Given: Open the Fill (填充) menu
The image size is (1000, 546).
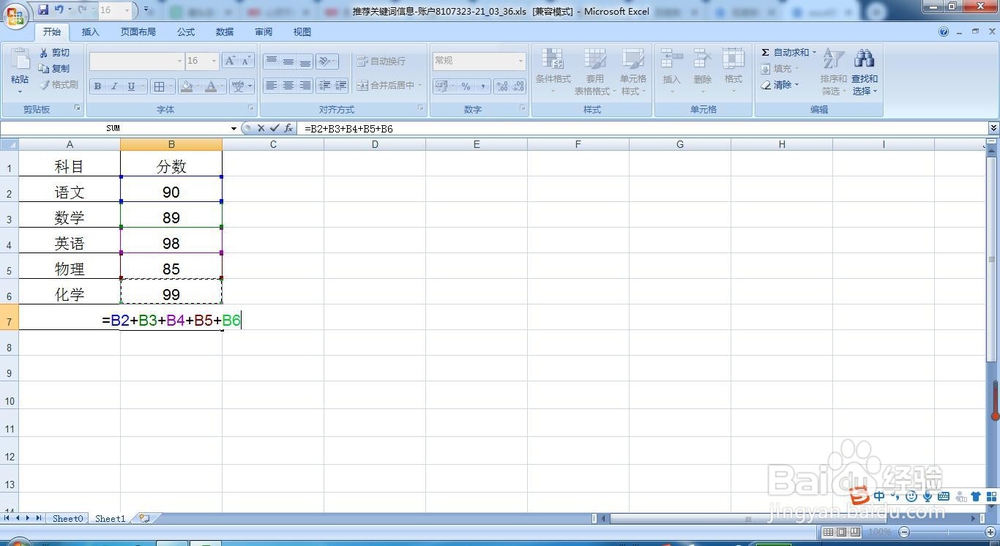Looking at the screenshot, I should click(779, 68).
